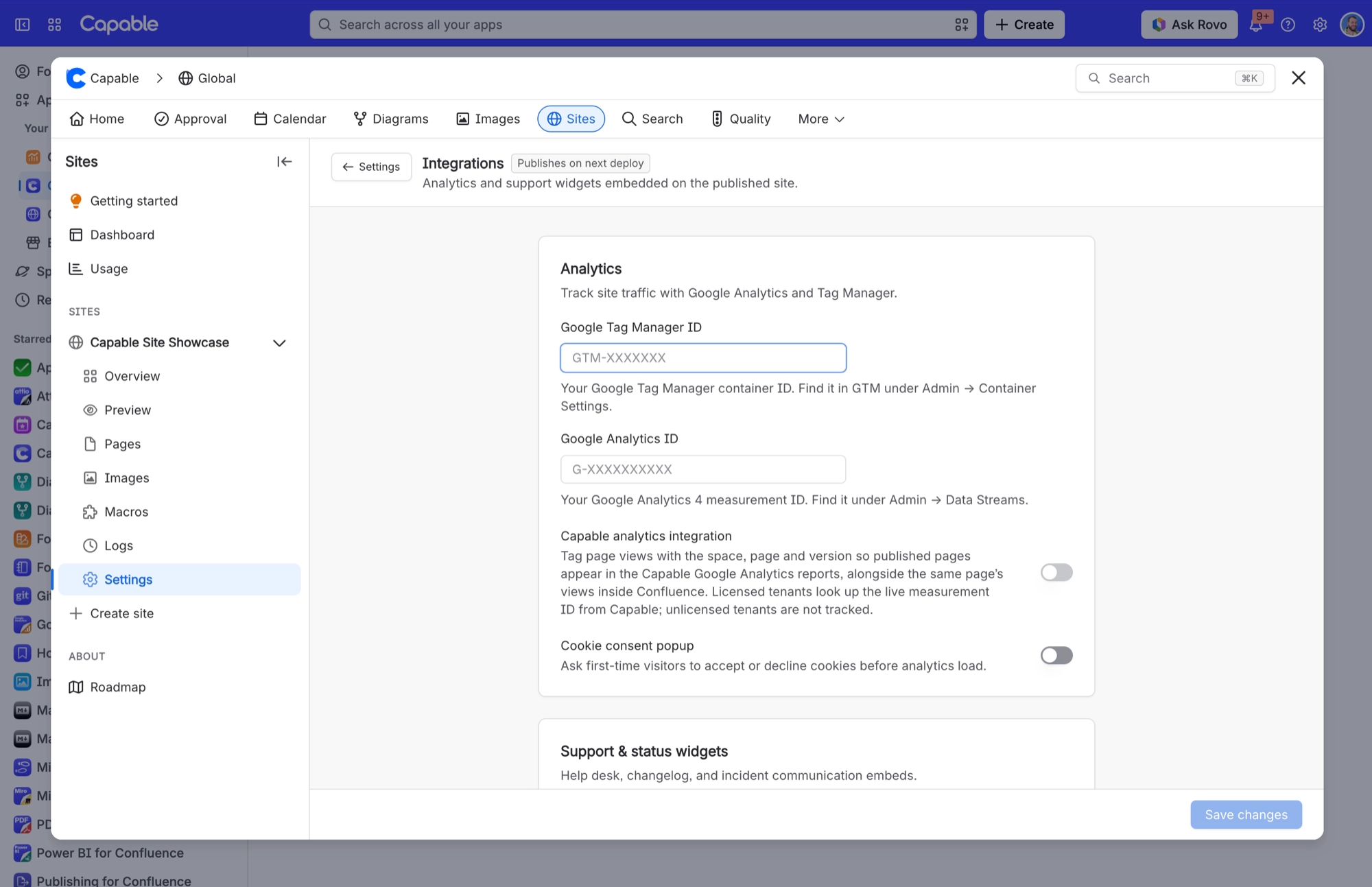The image size is (1372, 887).
Task: Open Ask Rovo assistant
Action: (1189, 25)
